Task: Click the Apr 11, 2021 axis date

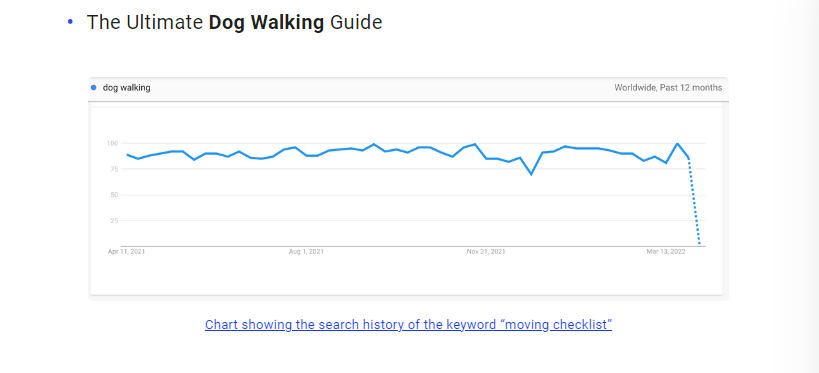Action: point(126,252)
